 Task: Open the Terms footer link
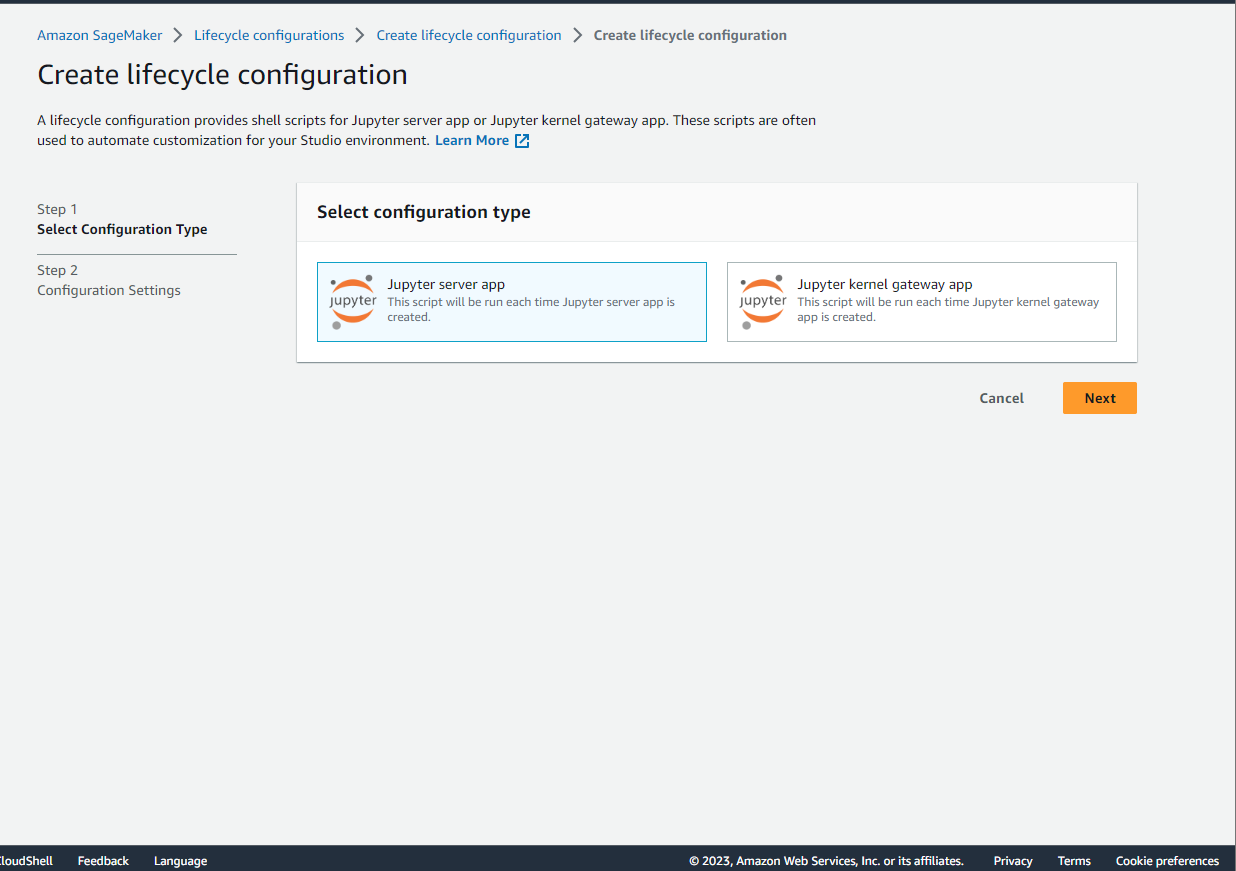pyautogui.click(x=1074, y=861)
